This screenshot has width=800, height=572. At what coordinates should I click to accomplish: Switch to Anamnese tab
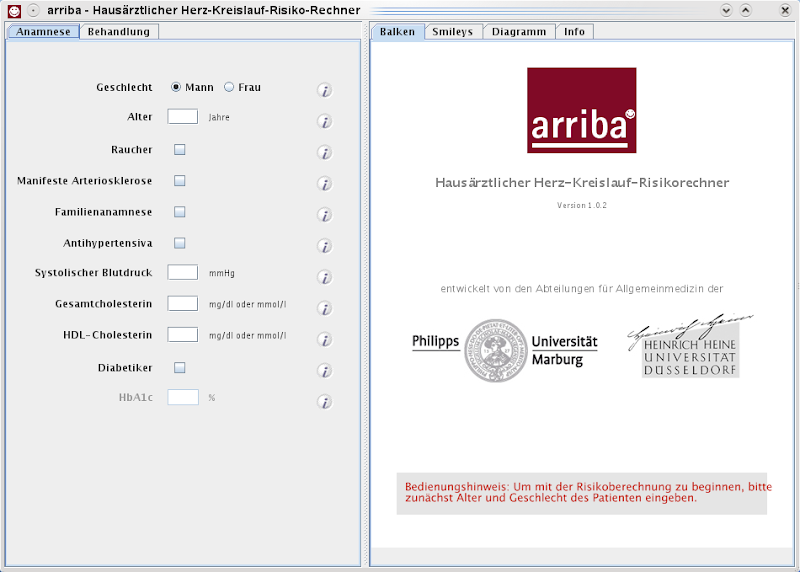click(x=43, y=32)
